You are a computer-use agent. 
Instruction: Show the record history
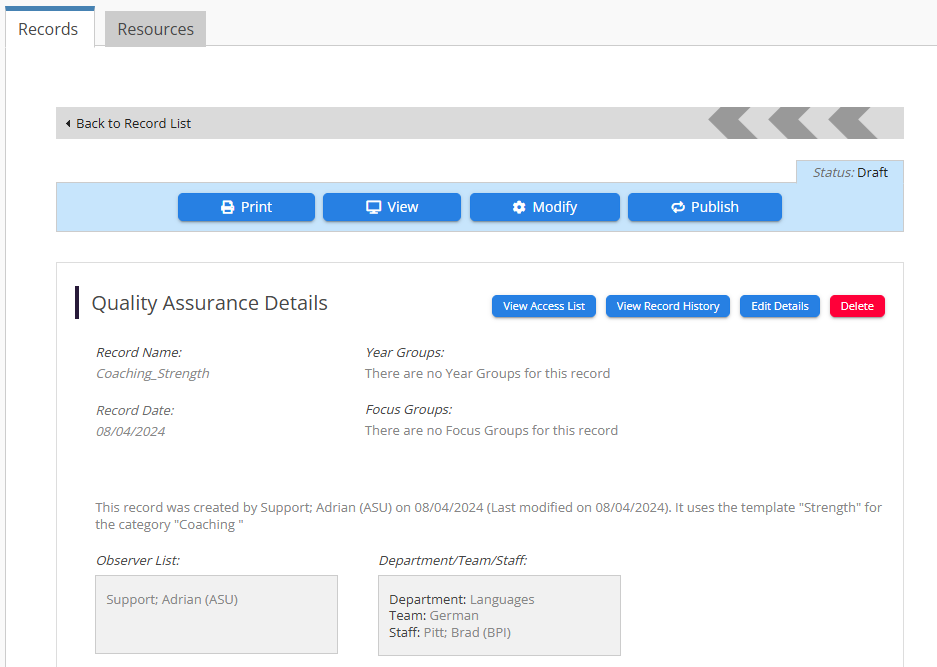tap(668, 306)
